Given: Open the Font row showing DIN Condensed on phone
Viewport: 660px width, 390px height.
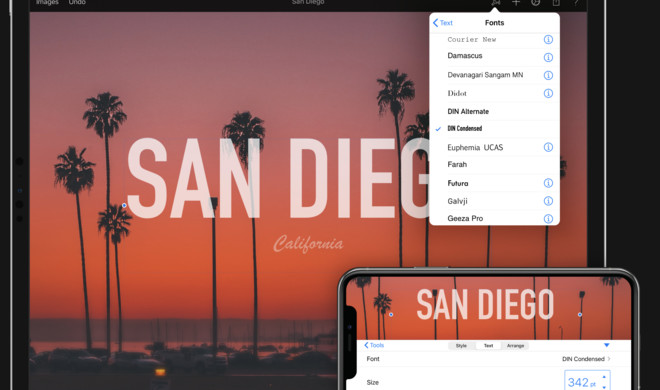Looking at the screenshot, I should pyautogui.click(x=488, y=359).
